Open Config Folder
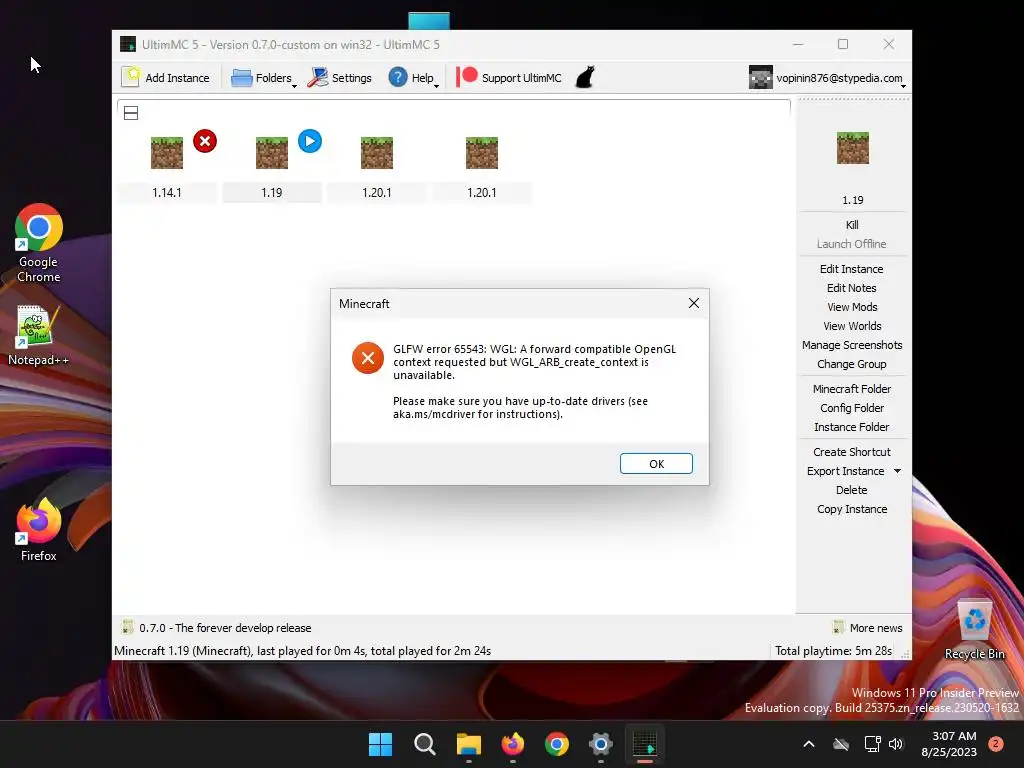This screenshot has width=1024, height=768. coord(852,408)
